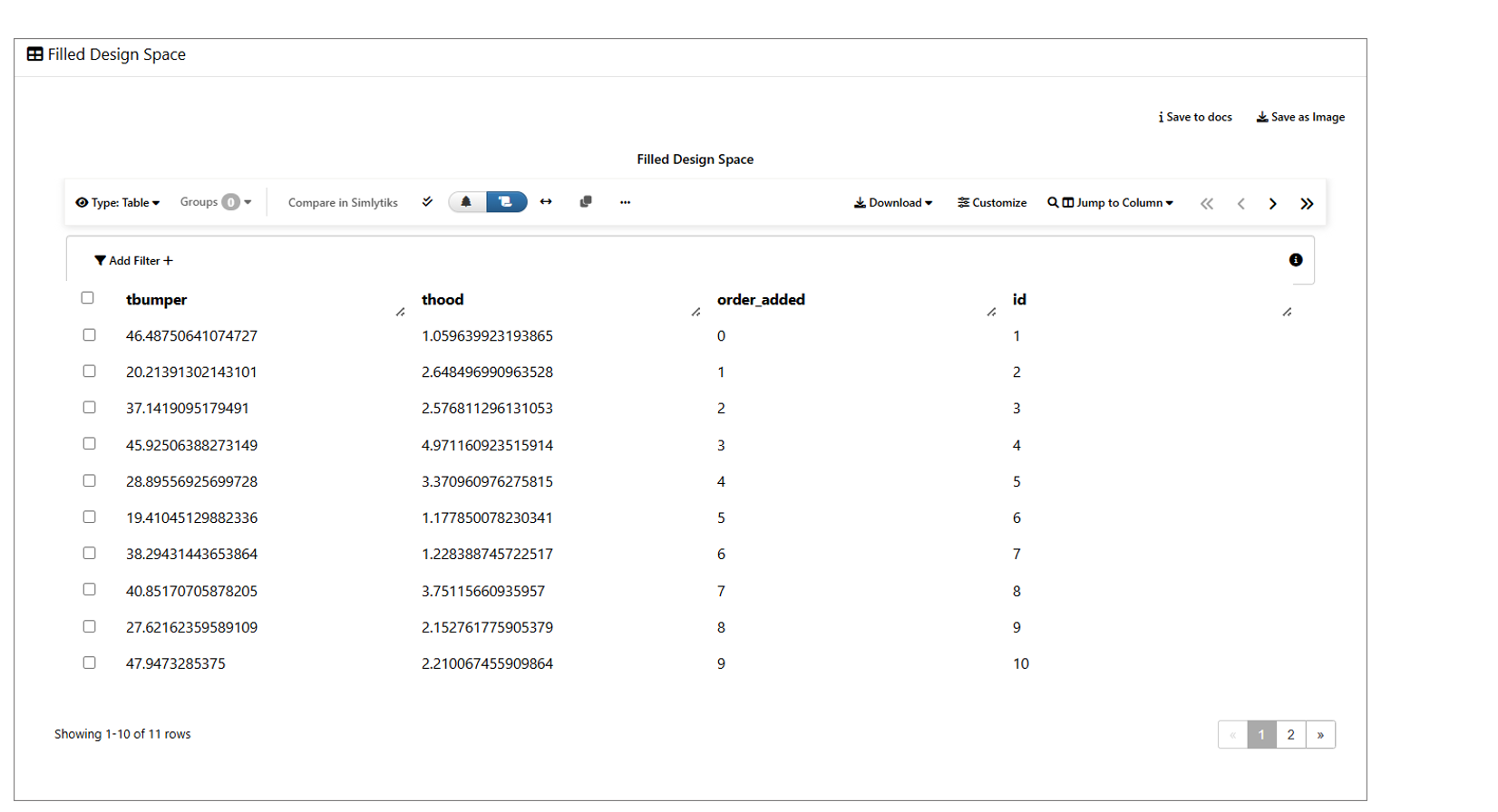Click the info icon in filter bar
The width and height of the screenshot is (1498, 812).
[1295, 260]
